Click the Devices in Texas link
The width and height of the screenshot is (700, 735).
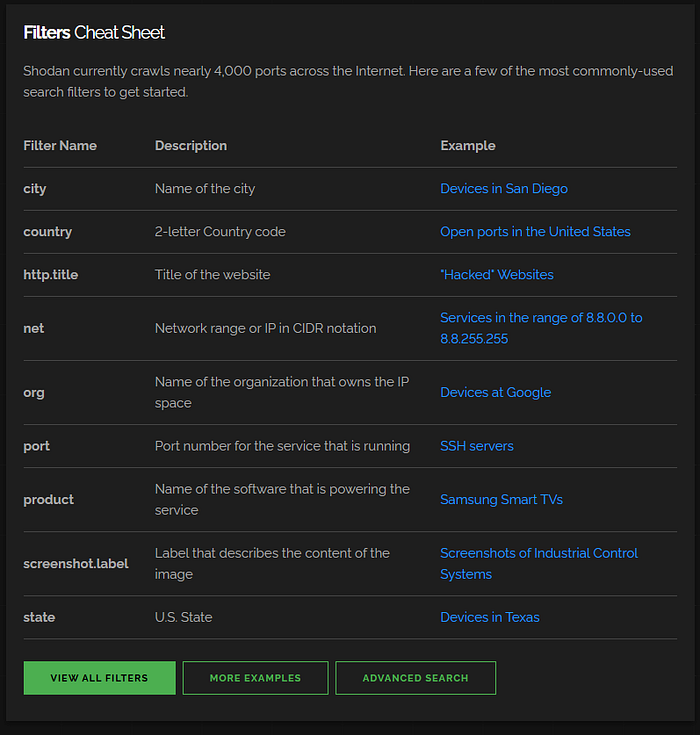[489, 617]
